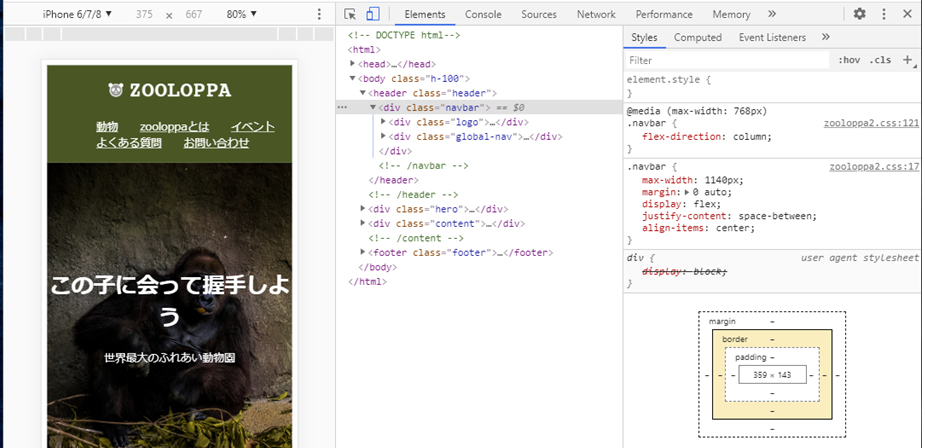The image size is (925, 448).
Task: Open DevTools settings gear
Action: click(x=860, y=14)
